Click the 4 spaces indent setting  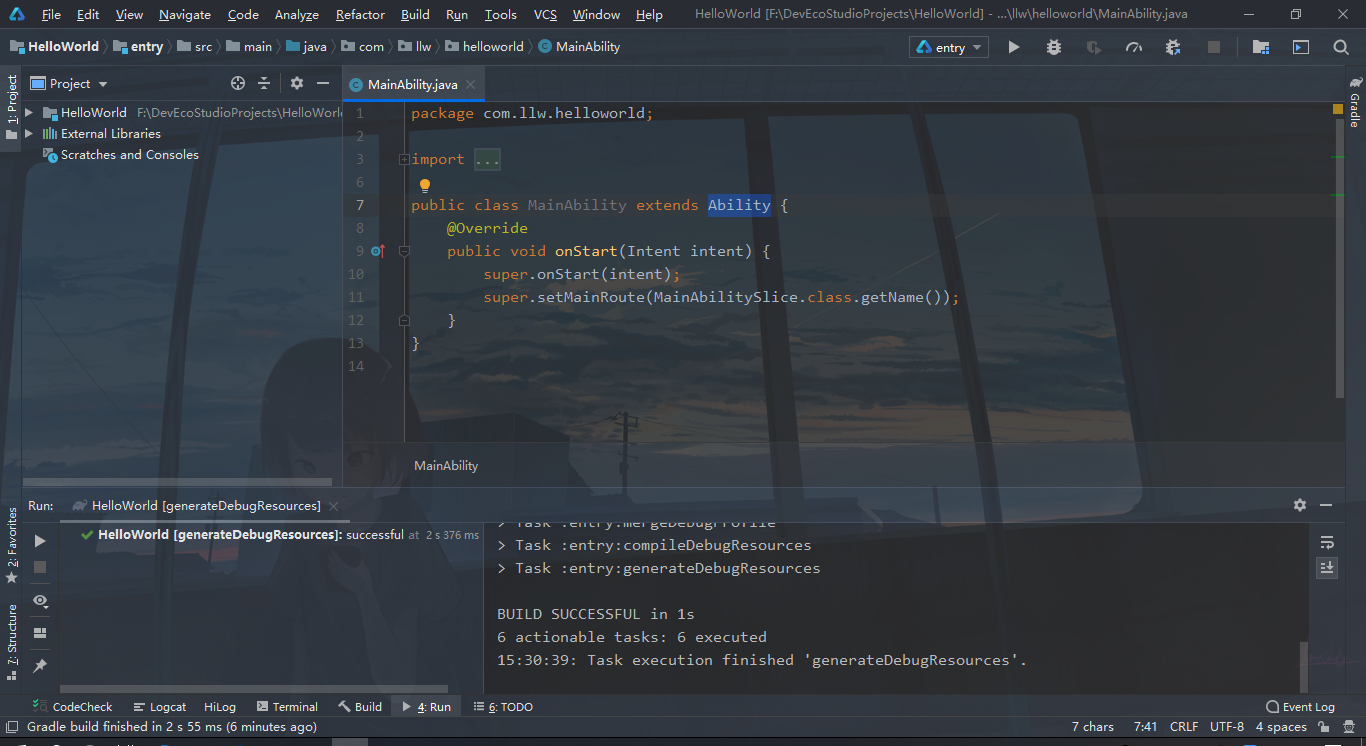click(1281, 727)
